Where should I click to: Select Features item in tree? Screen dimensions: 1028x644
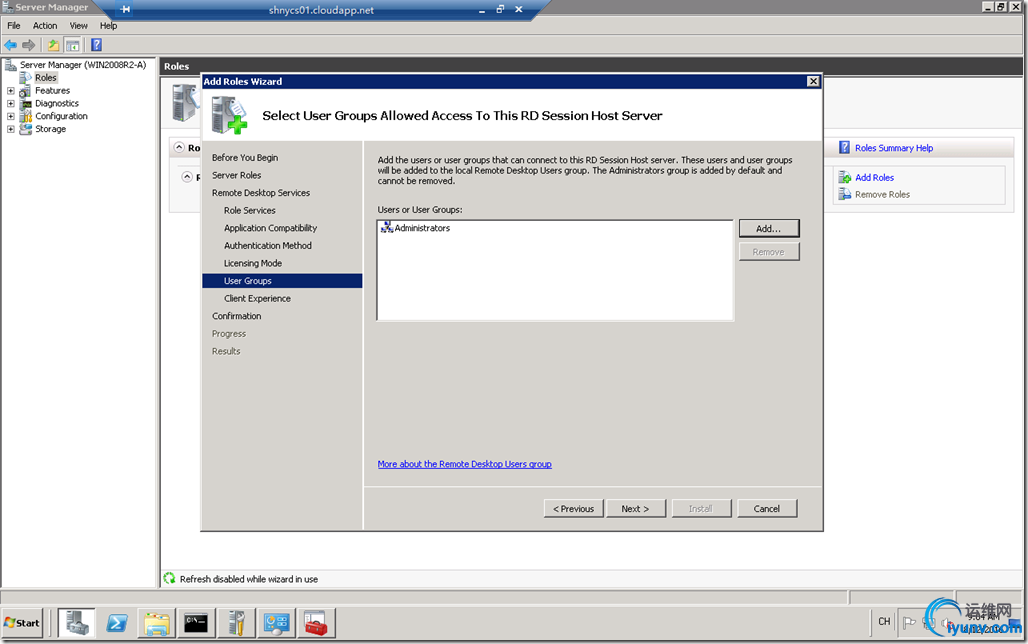(x=52, y=91)
